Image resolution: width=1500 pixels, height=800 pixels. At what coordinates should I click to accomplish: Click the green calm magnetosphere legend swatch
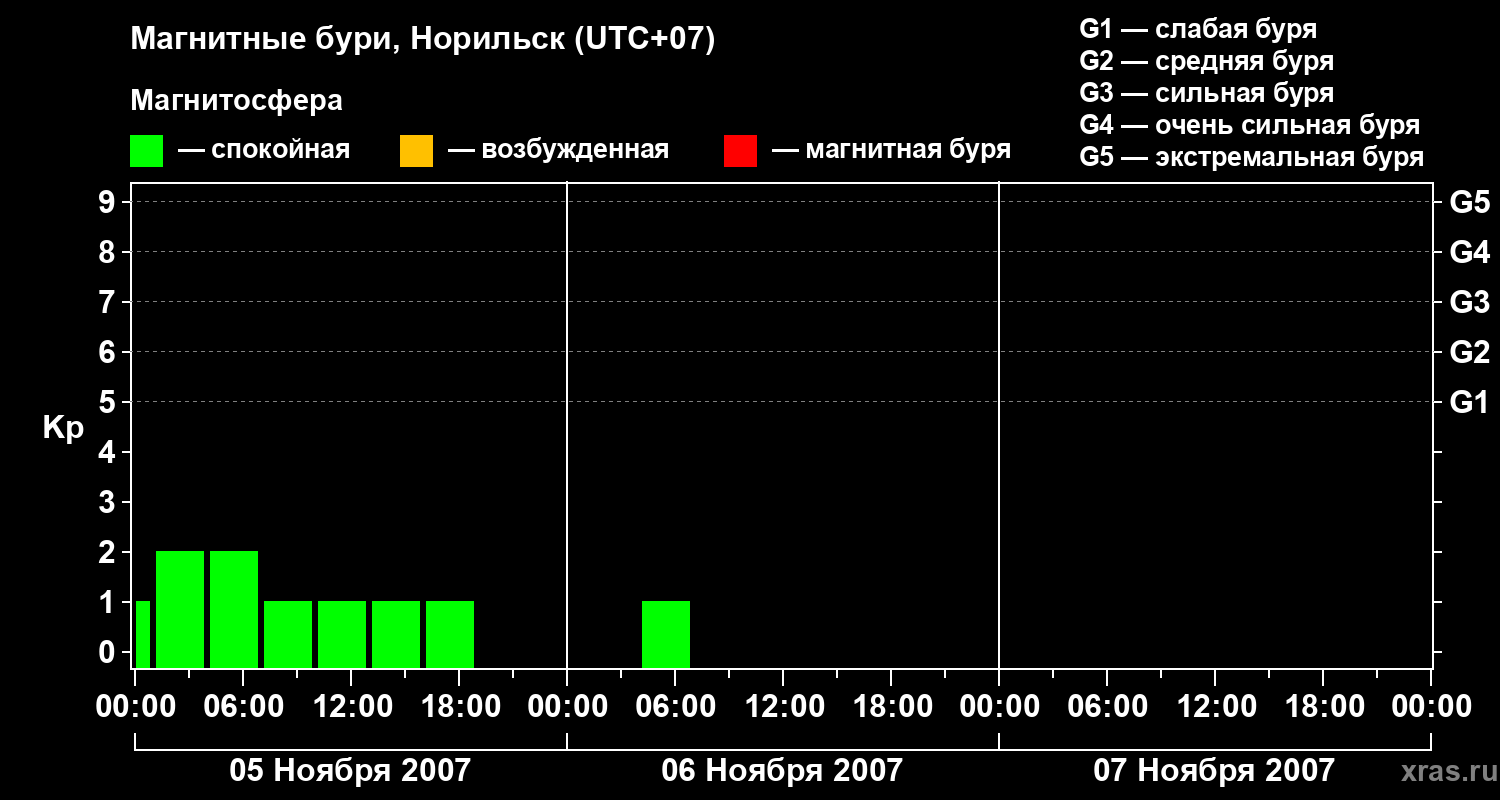pyautogui.click(x=147, y=151)
